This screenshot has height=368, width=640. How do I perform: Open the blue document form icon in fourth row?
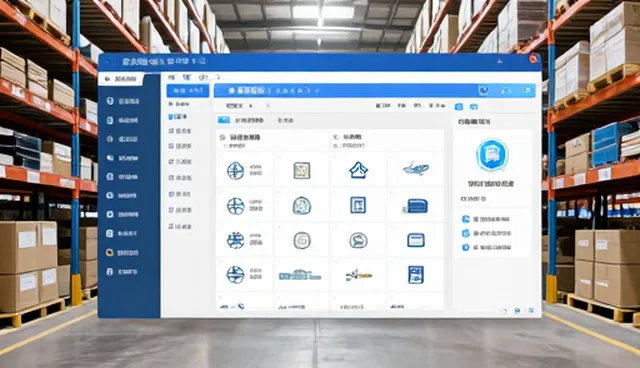(x=416, y=275)
